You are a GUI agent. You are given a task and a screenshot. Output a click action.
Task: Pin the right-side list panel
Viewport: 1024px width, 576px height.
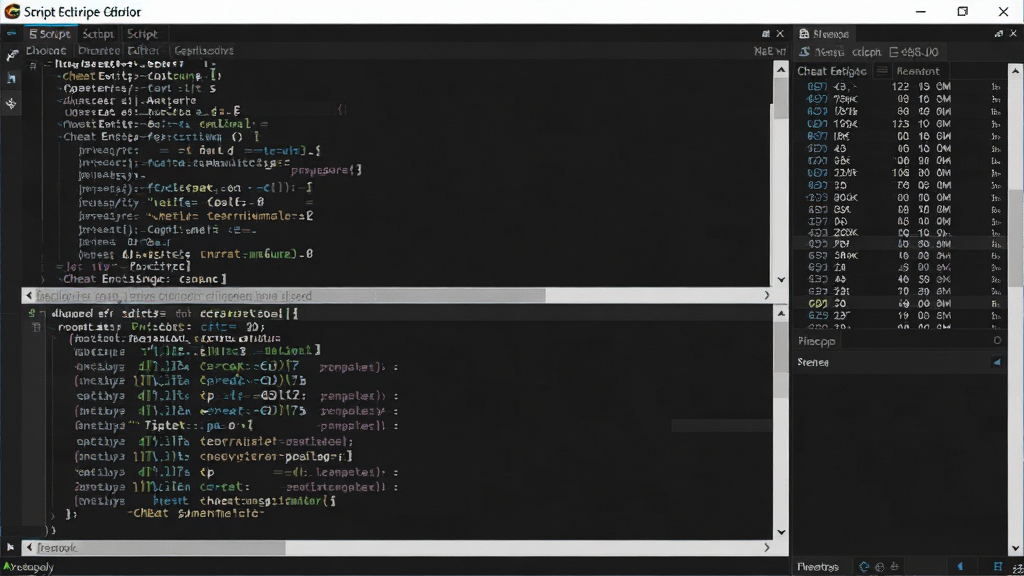(x=999, y=33)
